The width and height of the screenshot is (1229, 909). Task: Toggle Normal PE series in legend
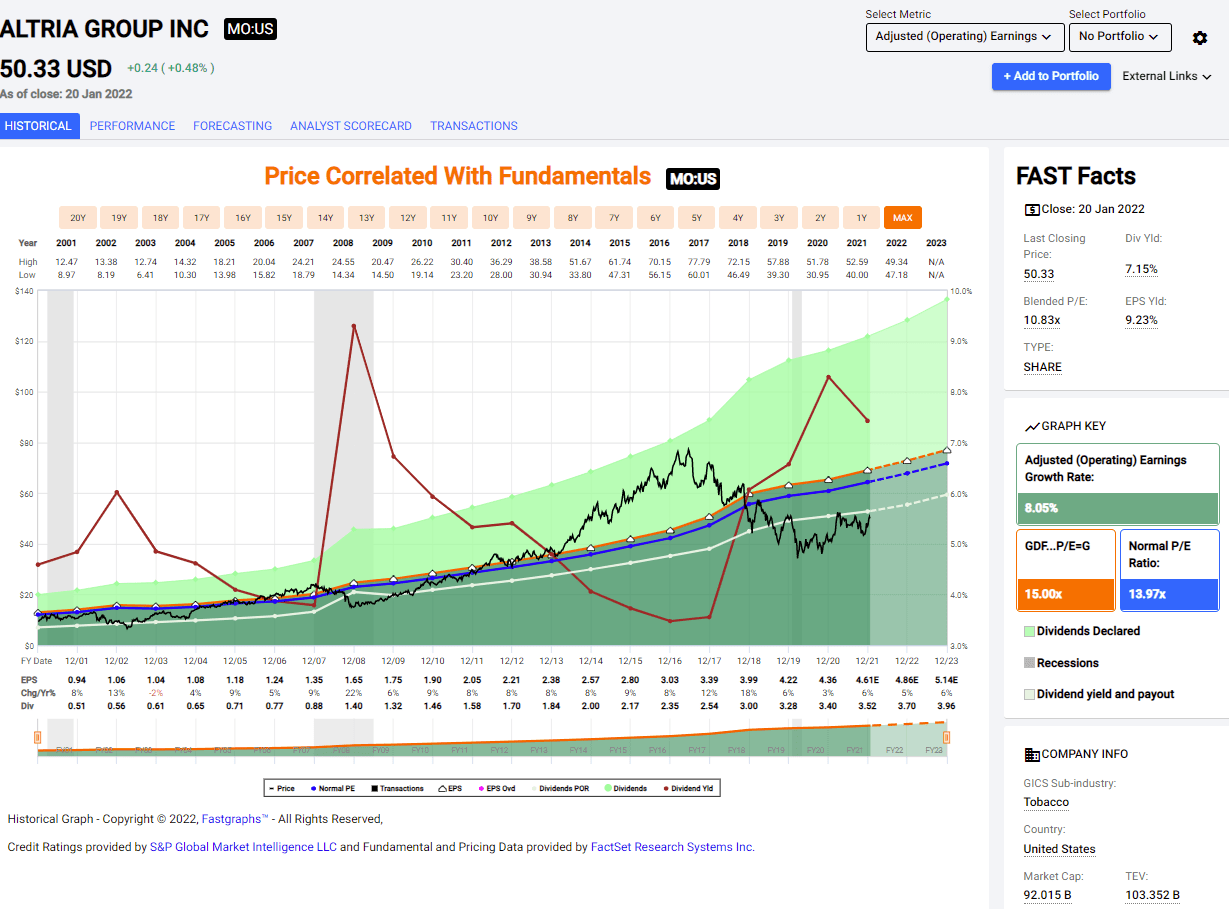tap(333, 788)
